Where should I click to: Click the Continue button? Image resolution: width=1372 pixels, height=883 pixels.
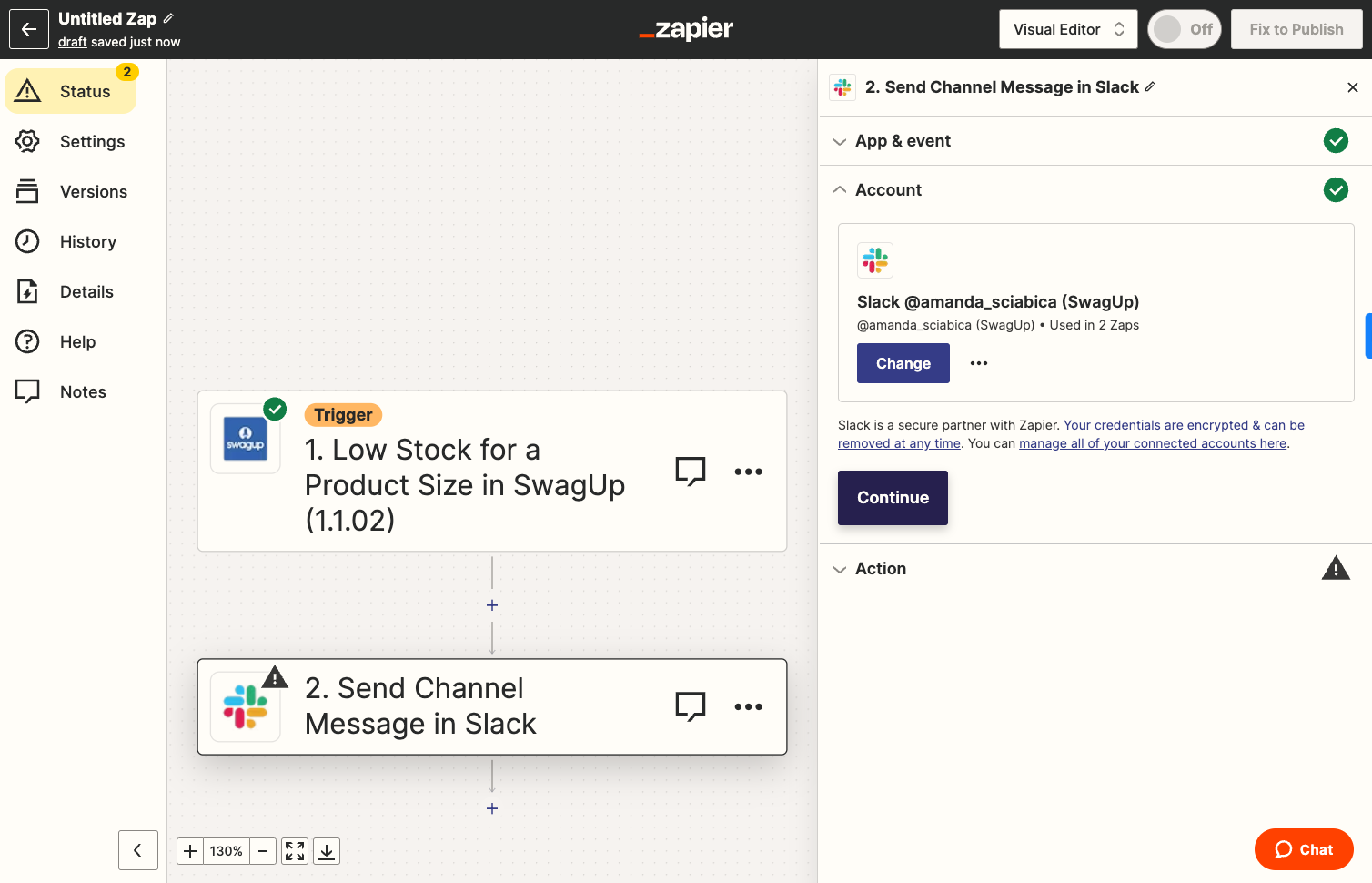pos(893,498)
